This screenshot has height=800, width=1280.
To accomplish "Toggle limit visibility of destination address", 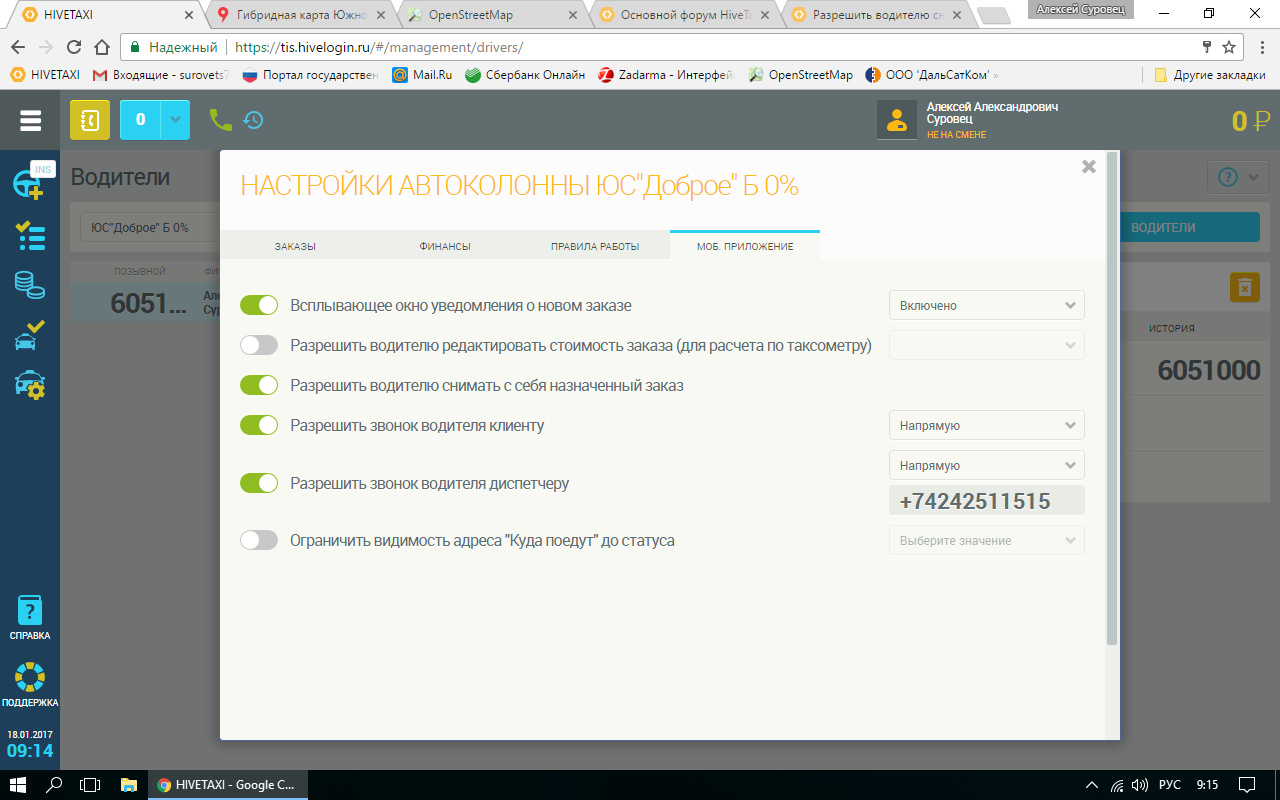I will [x=259, y=541].
